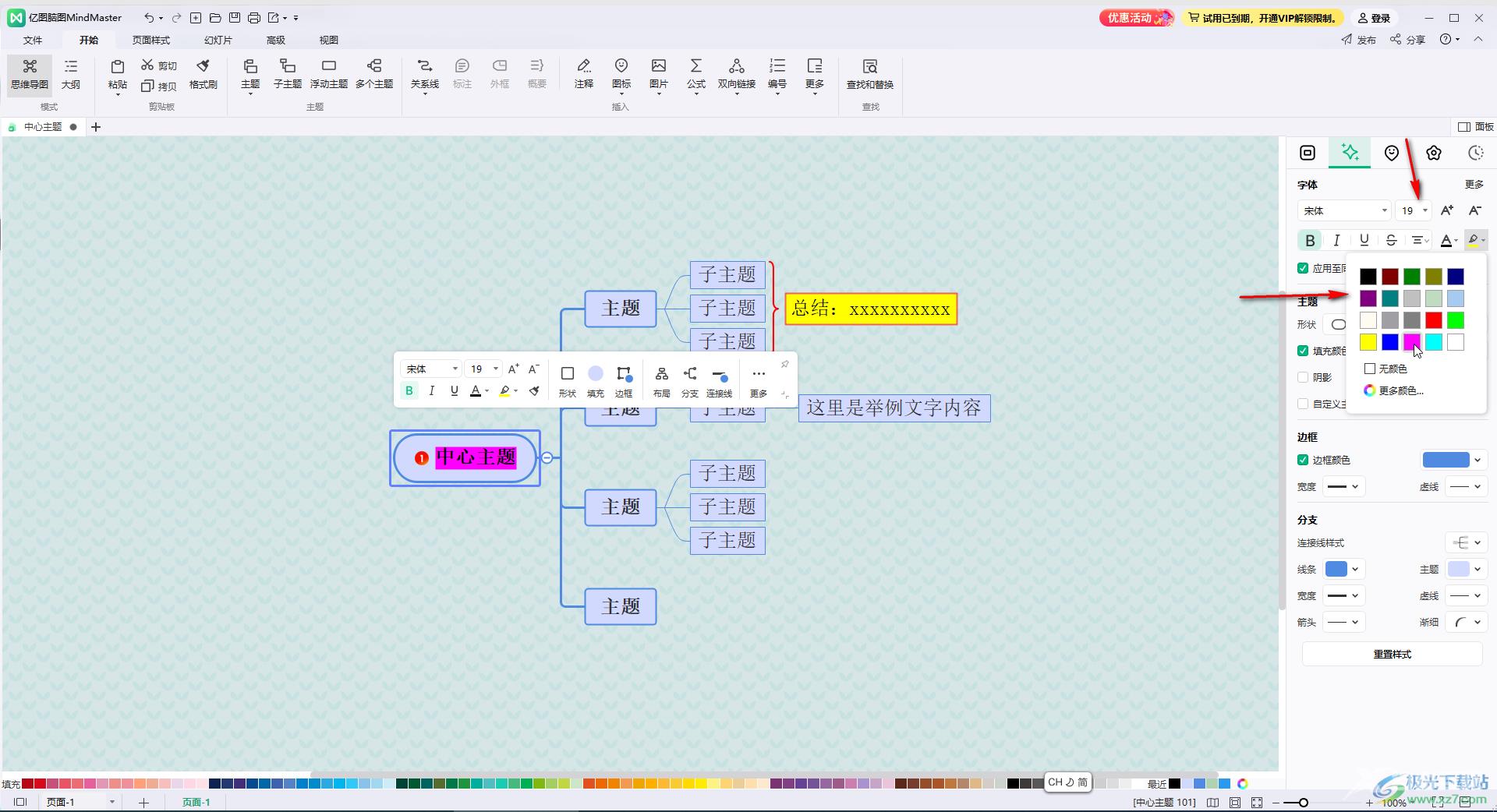Copy the selected topic (拷贝)
This screenshot has height=812, width=1497.
click(159, 86)
